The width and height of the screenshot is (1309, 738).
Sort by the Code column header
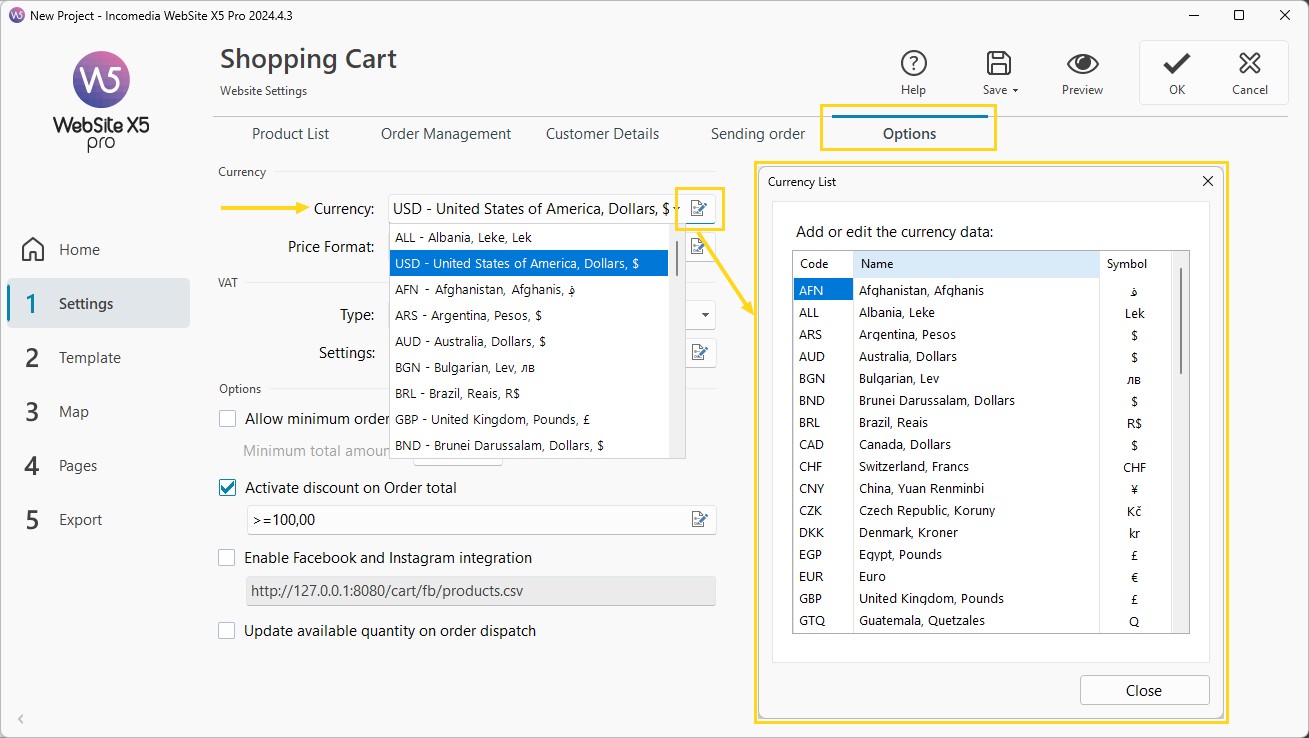tap(823, 264)
